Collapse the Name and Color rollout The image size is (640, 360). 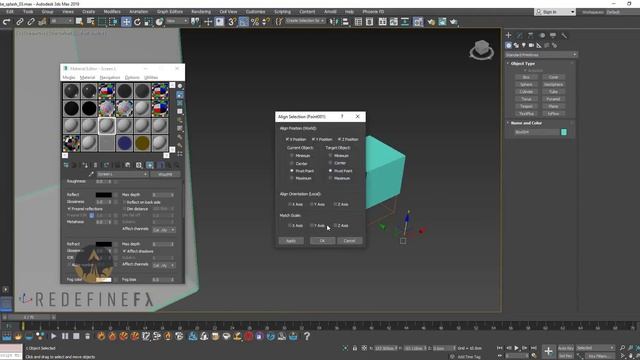point(526,123)
